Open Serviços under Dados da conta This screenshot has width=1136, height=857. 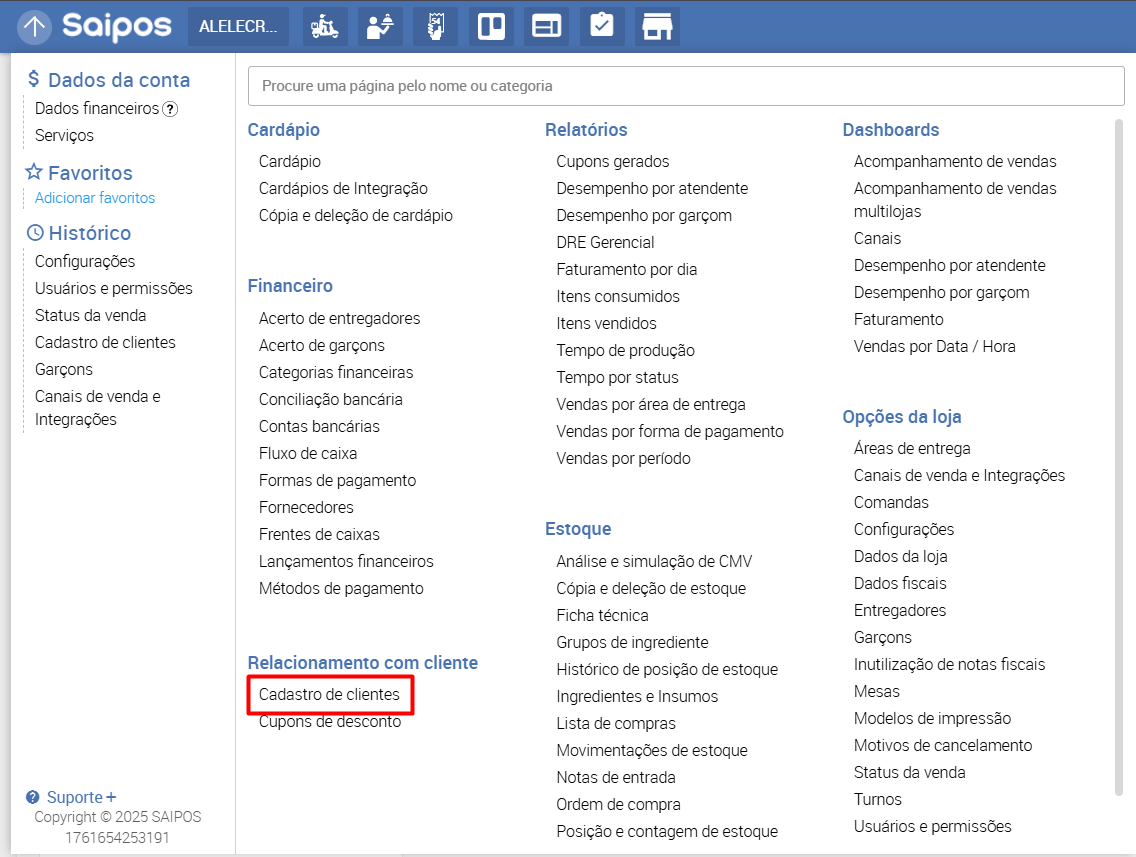pos(64,135)
